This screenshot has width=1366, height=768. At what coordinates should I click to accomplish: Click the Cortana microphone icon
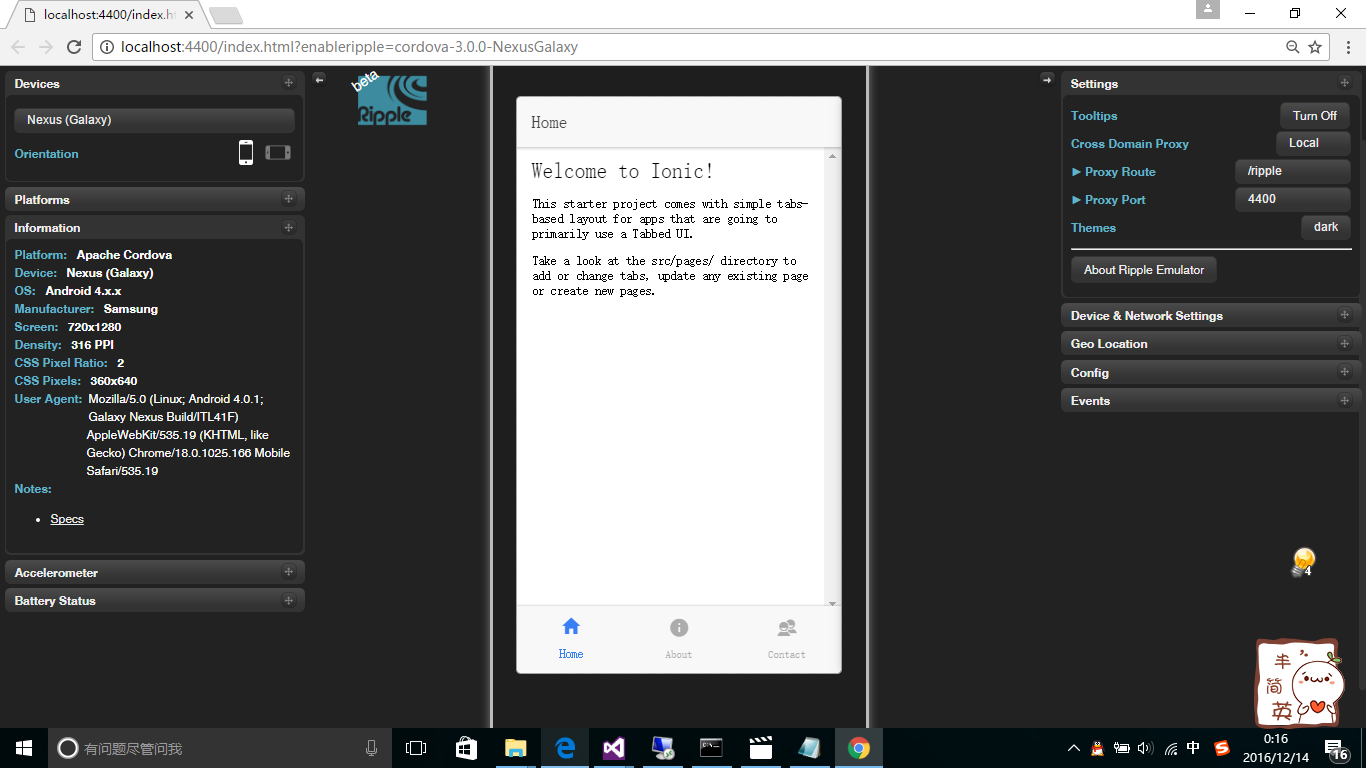pyautogui.click(x=371, y=748)
